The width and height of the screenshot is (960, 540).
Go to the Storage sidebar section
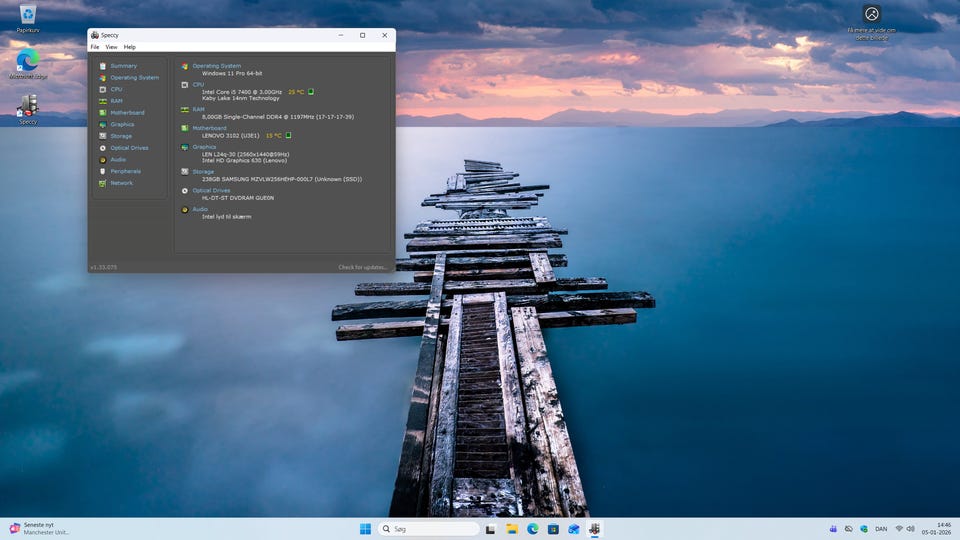121,136
